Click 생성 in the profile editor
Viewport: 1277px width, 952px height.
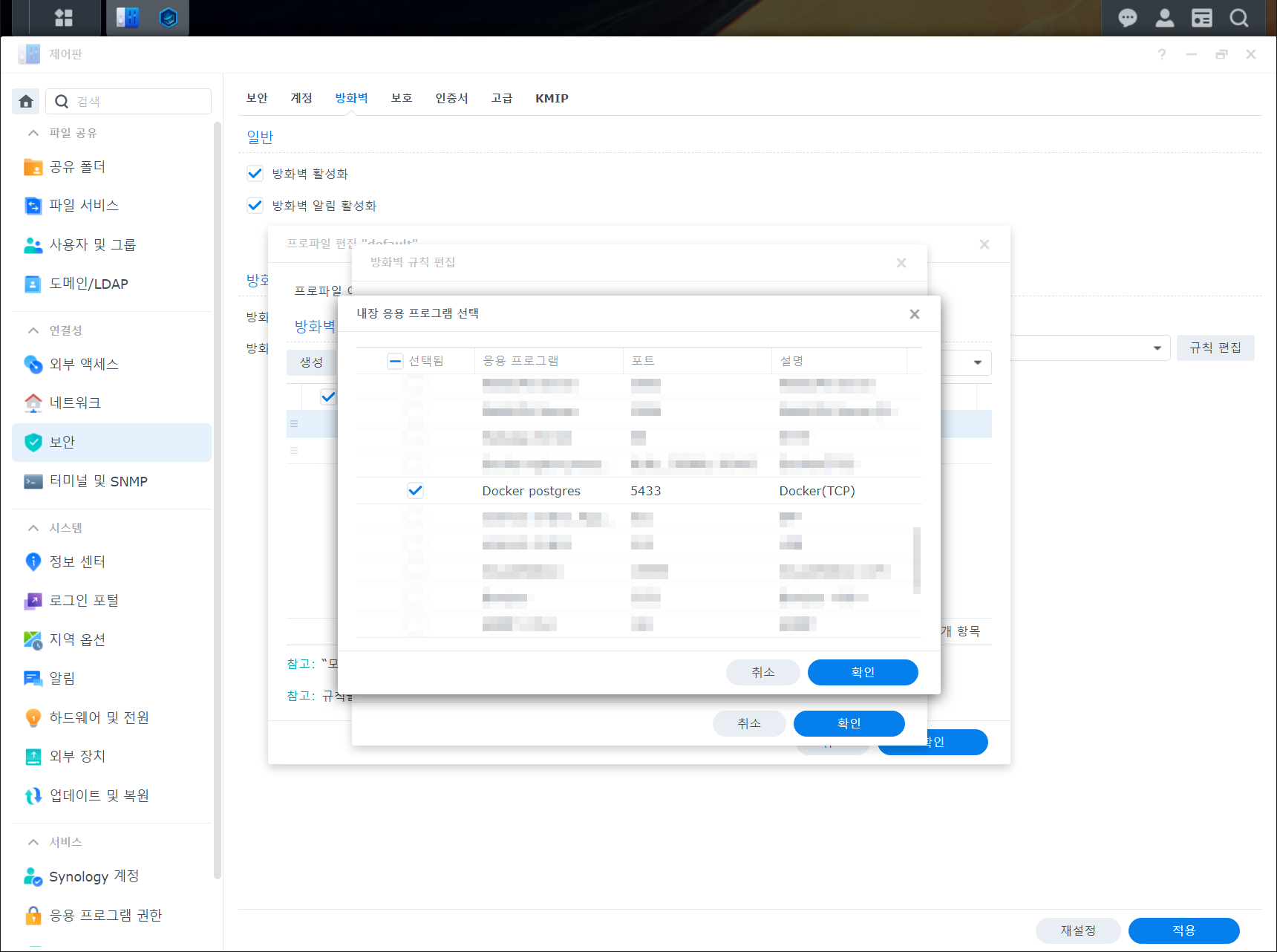tap(312, 362)
